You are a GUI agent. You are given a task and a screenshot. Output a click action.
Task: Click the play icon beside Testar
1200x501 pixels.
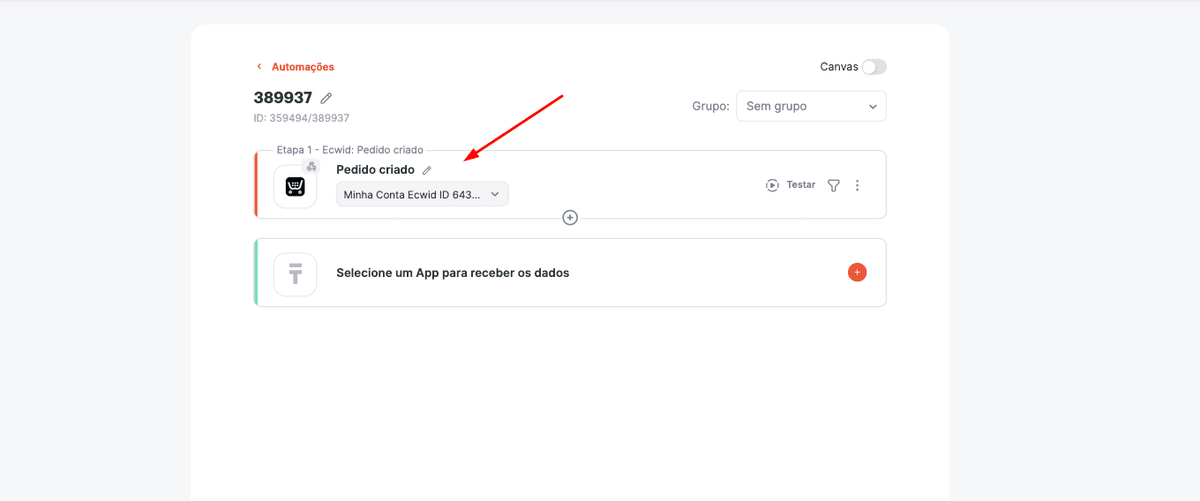pyautogui.click(x=772, y=185)
